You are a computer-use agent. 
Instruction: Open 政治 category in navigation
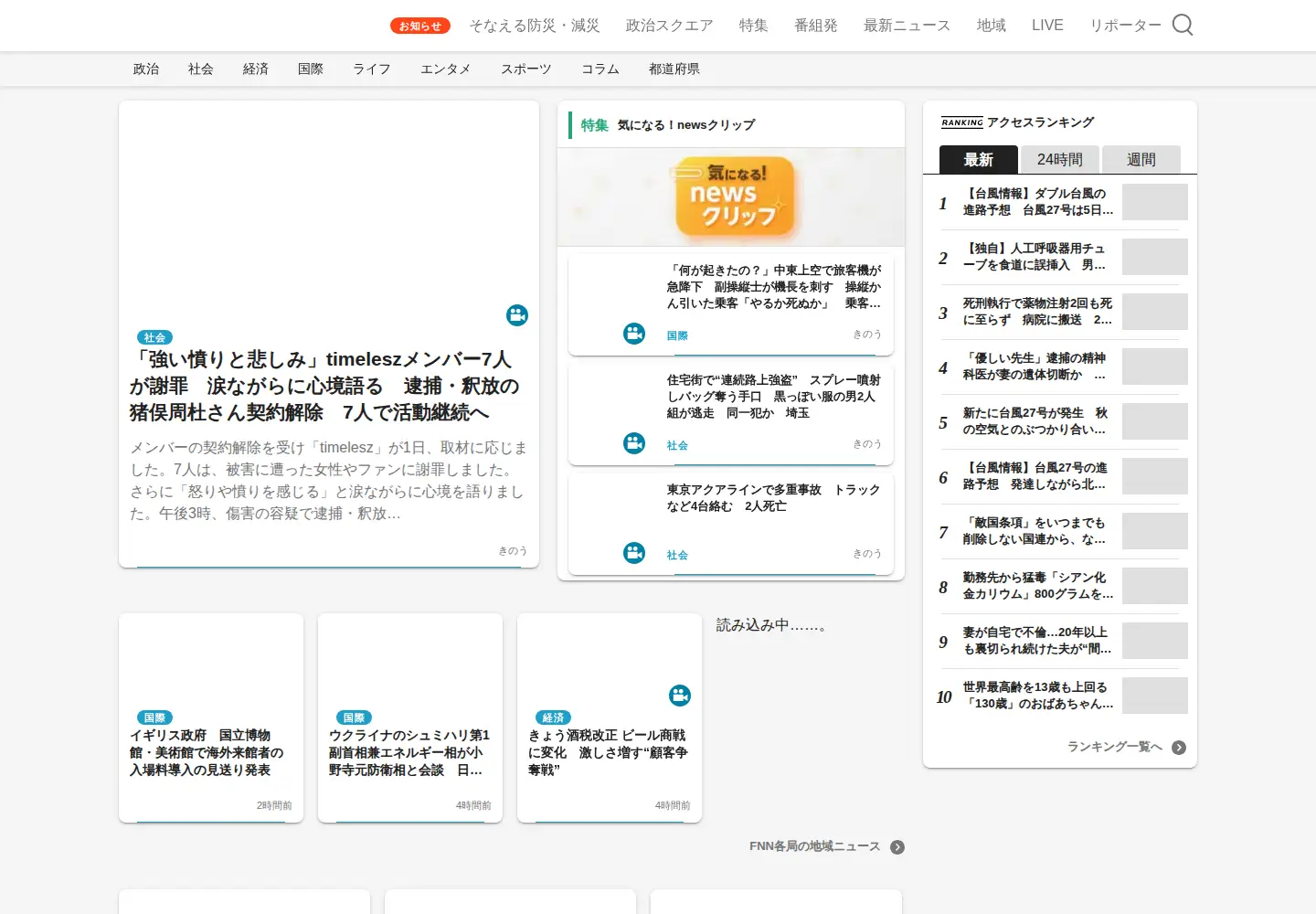click(x=146, y=69)
